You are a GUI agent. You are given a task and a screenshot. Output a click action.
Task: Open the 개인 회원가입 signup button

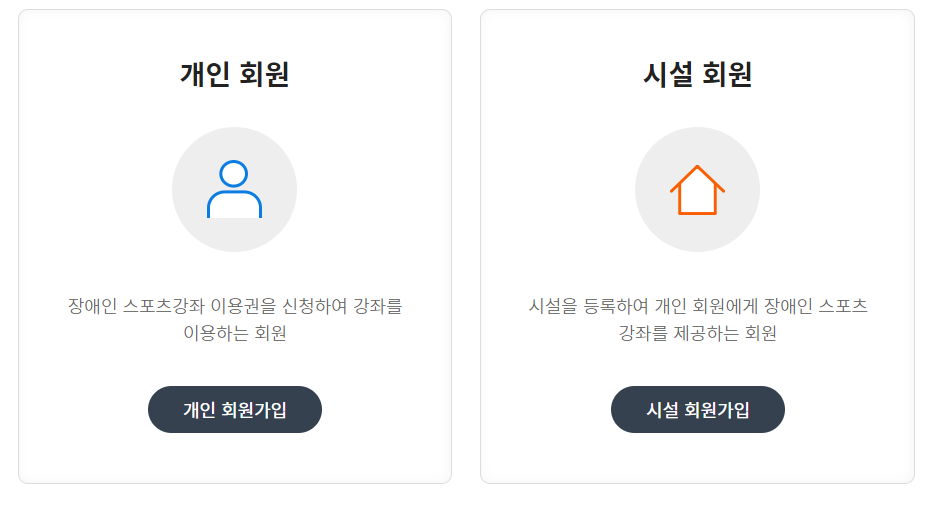point(235,410)
